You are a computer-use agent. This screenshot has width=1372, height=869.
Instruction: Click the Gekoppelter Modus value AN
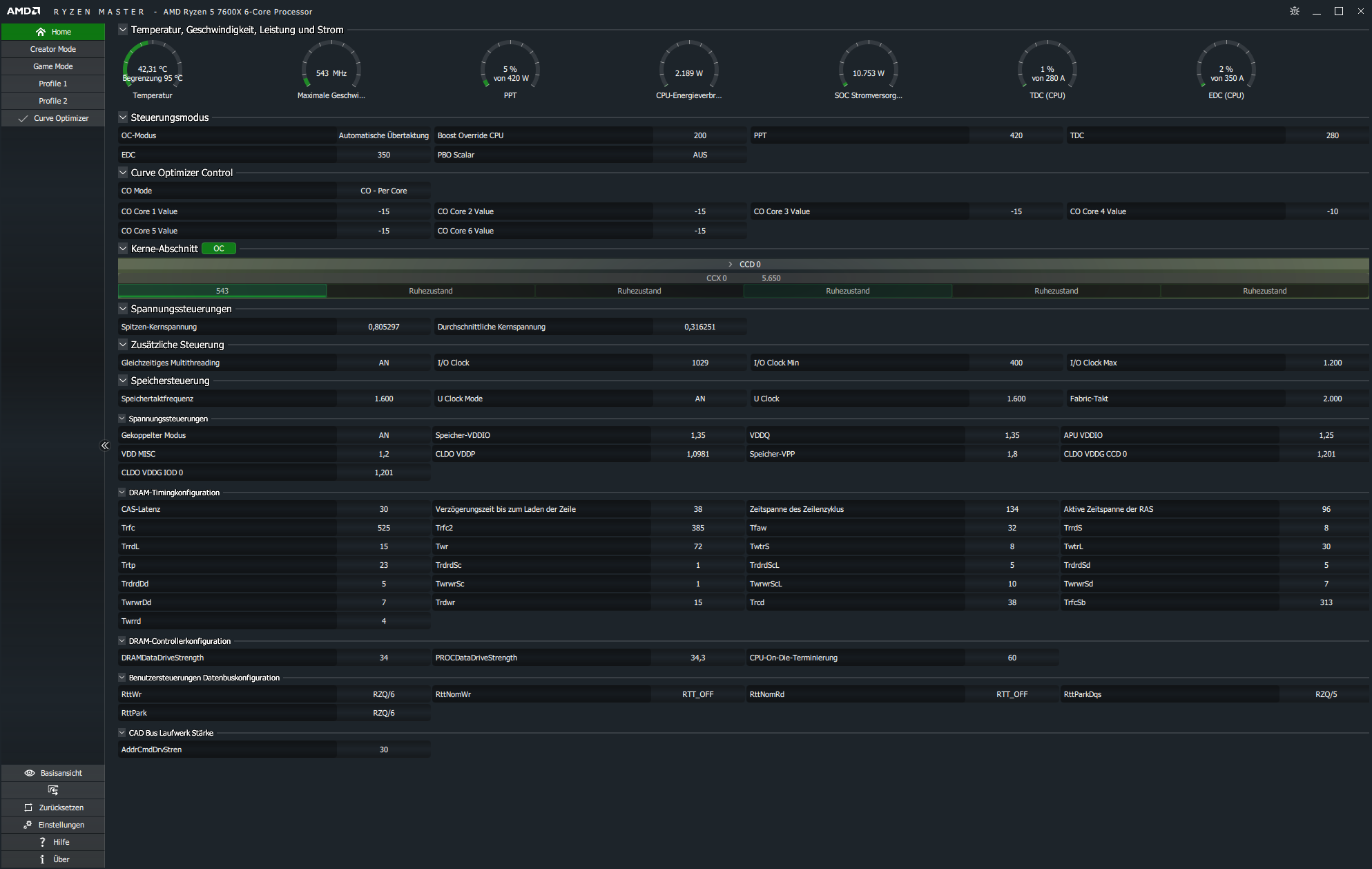(384, 435)
